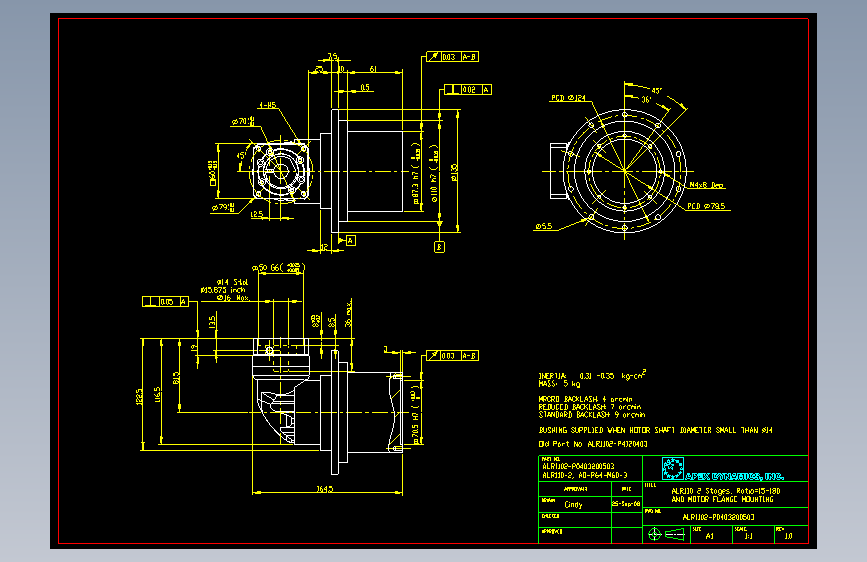Select the '⌀5.5' hole callout
867x562 pixels.
tap(544, 226)
